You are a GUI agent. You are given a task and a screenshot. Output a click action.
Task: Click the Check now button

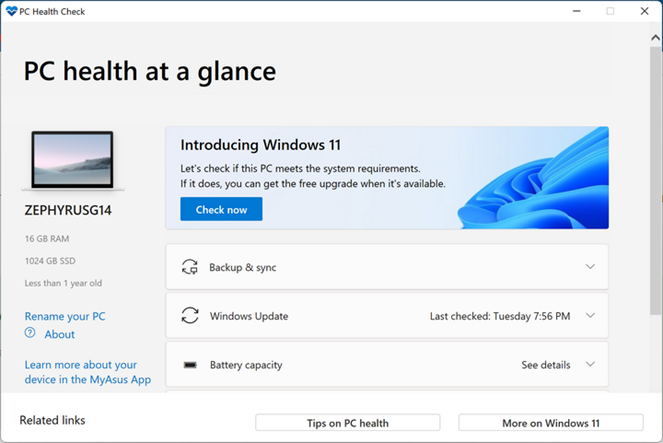pos(221,209)
